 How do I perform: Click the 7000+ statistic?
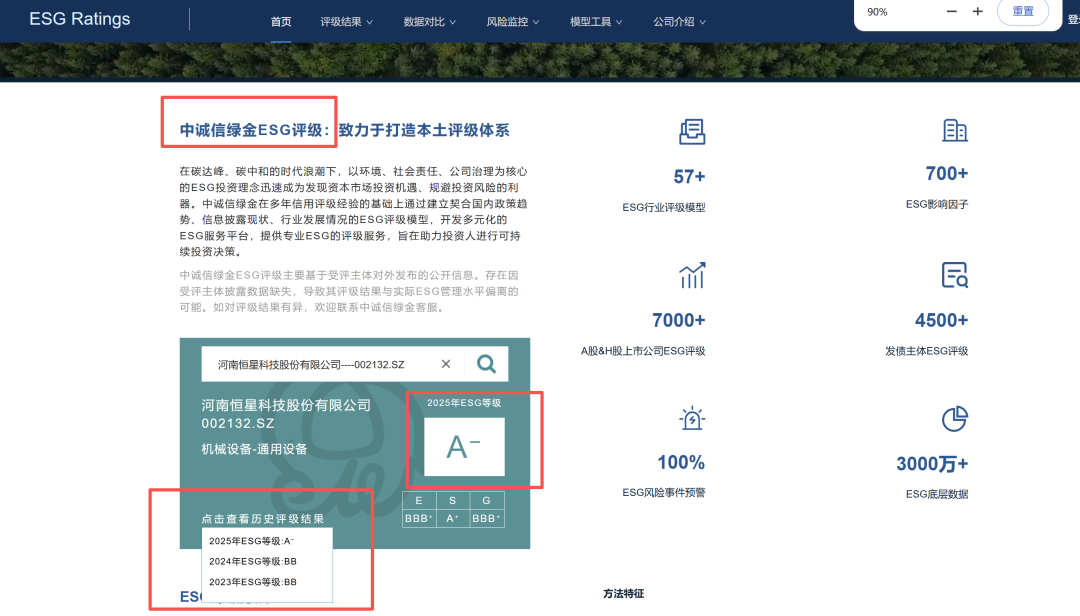click(678, 320)
